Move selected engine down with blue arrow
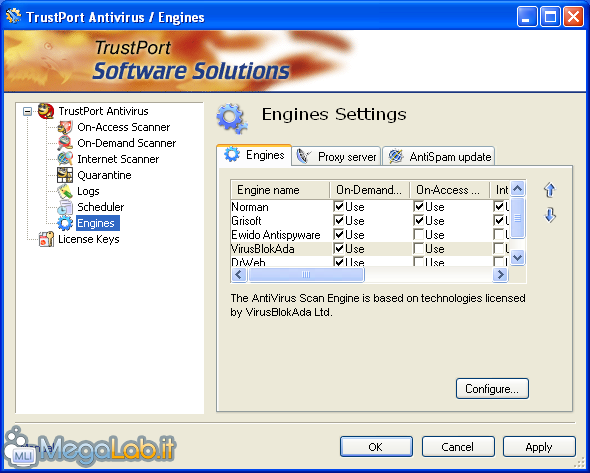 click(x=550, y=215)
